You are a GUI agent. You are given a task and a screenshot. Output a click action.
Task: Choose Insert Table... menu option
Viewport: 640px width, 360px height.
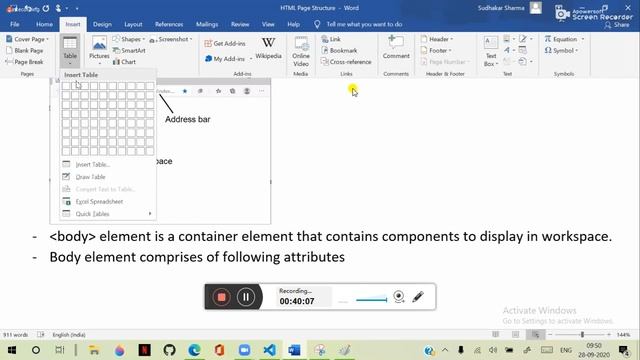pos(107,164)
